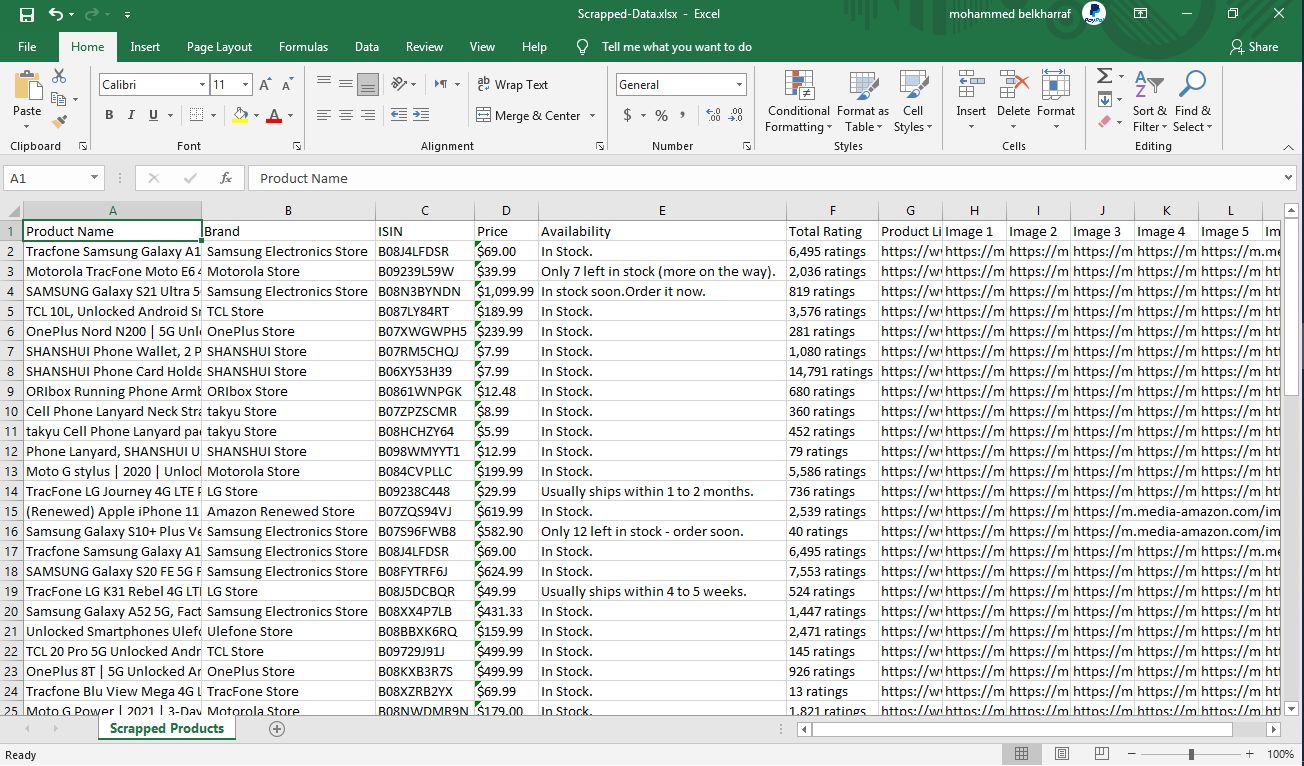The height and width of the screenshot is (766, 1304).
Task: Click the Save icon in the title bar
Action: point(27,15)
